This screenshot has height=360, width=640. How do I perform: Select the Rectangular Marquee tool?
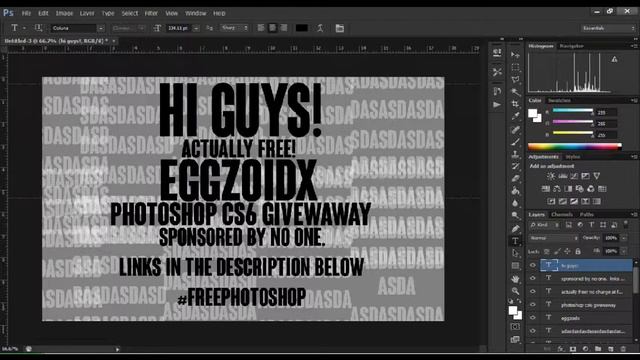tap(516, 67)
